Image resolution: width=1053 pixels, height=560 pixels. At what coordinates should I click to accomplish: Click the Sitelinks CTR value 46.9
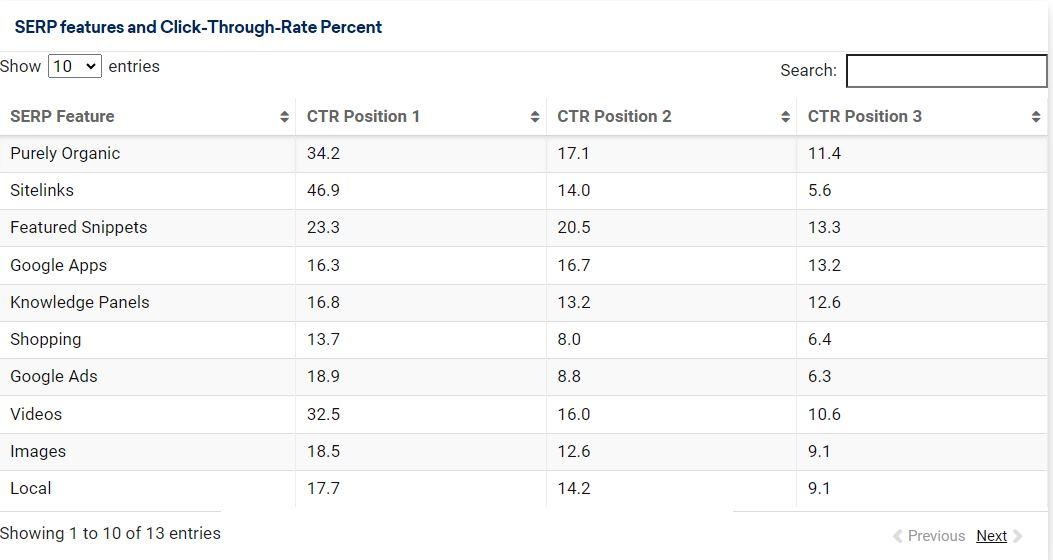click(323, 190)
